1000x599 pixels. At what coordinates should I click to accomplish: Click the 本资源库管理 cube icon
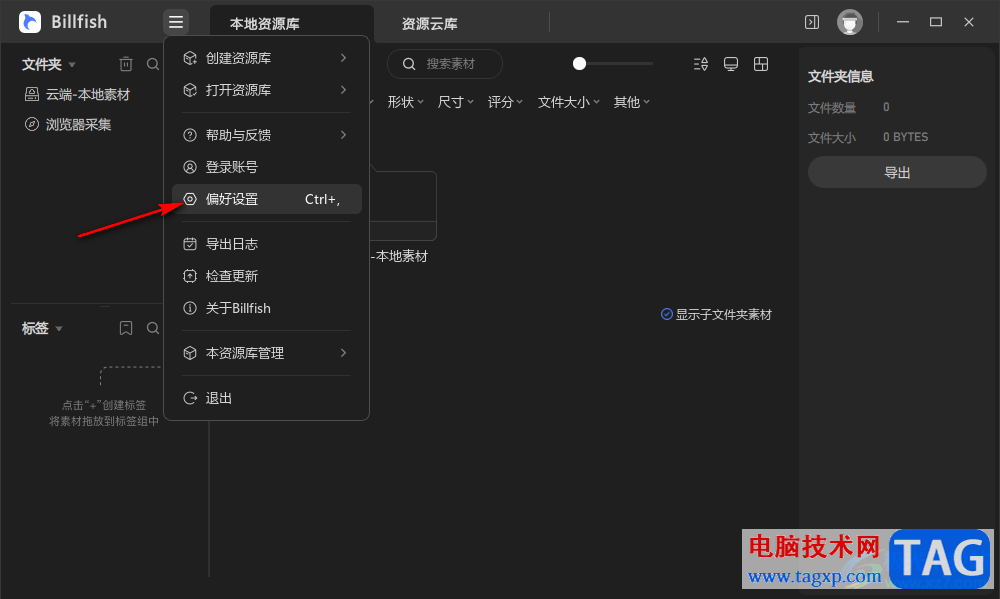[x=190, y=353]
